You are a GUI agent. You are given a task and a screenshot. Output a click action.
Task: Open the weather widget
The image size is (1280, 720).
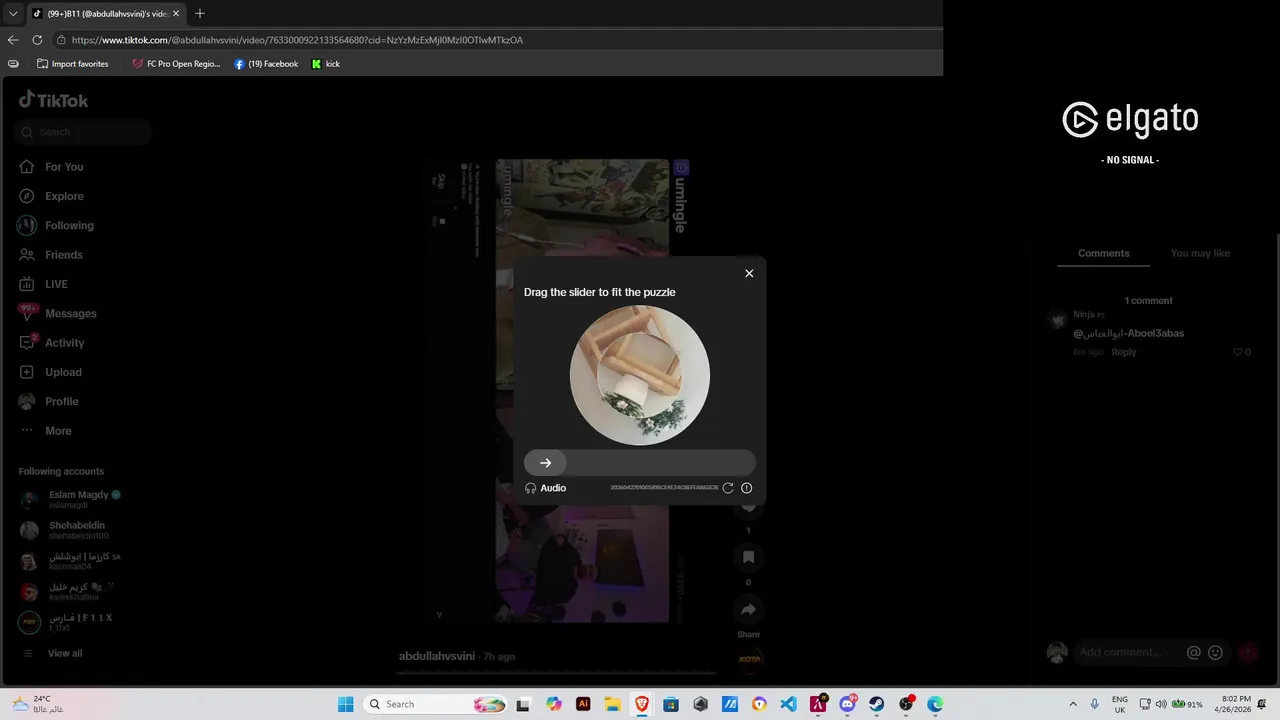(x=37, y=704)
